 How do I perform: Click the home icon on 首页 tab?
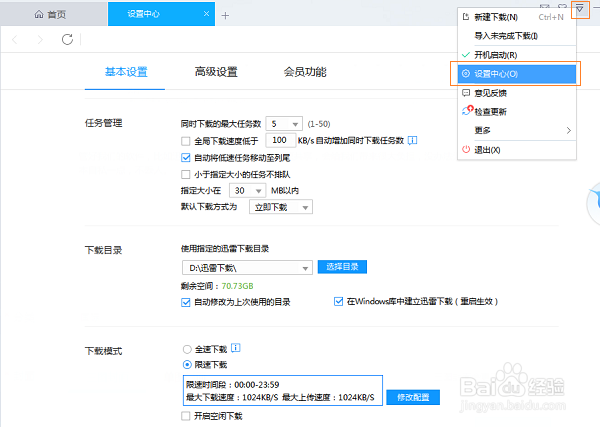click(39, 15)
